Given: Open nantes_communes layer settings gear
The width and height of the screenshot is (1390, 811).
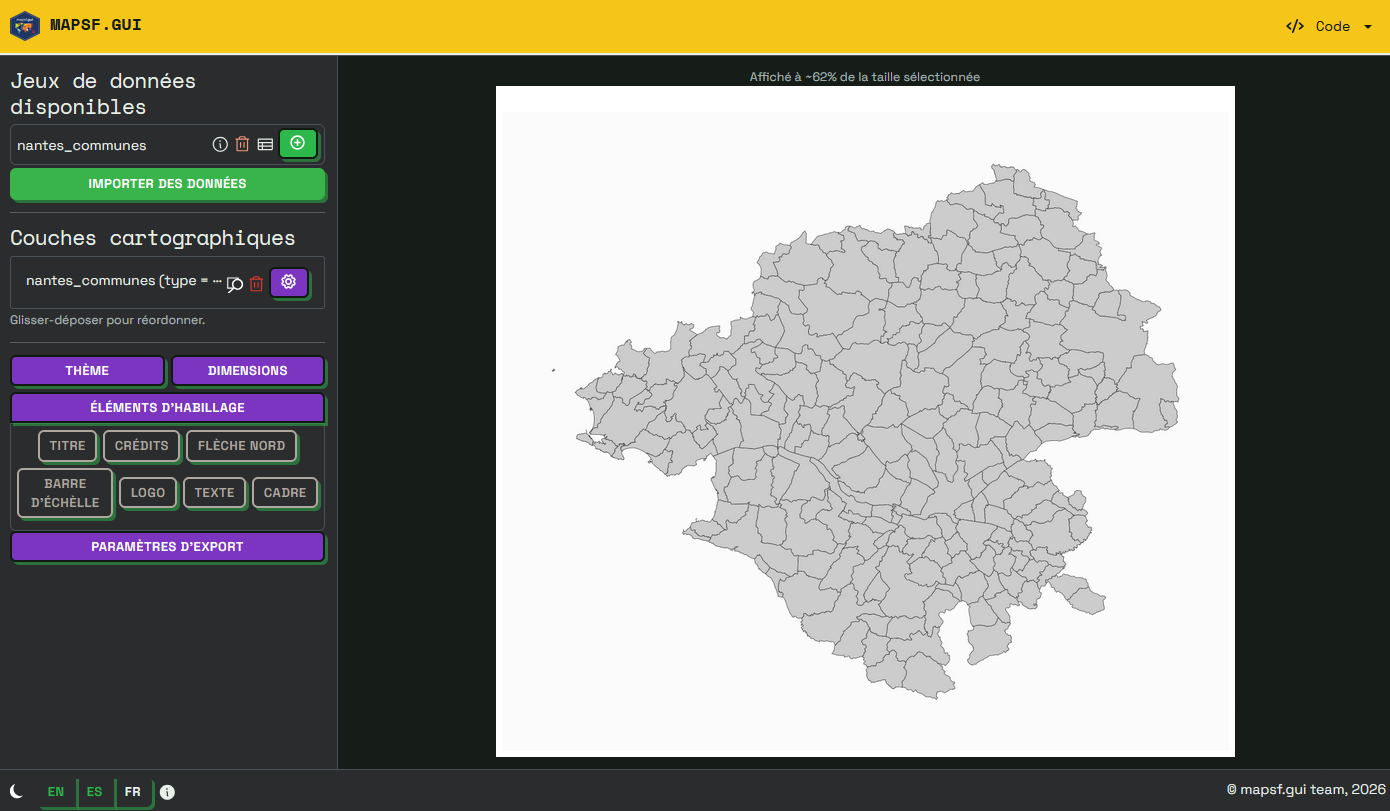Looking at the screenshot, I should pos(289,282).
